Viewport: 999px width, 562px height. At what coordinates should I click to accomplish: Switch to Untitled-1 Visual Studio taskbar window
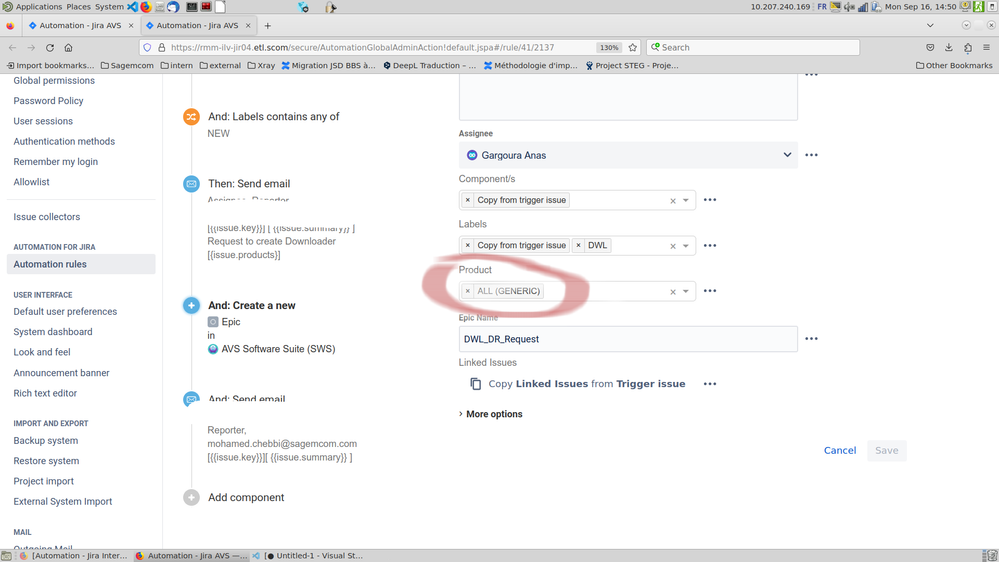tap(308, 556)
